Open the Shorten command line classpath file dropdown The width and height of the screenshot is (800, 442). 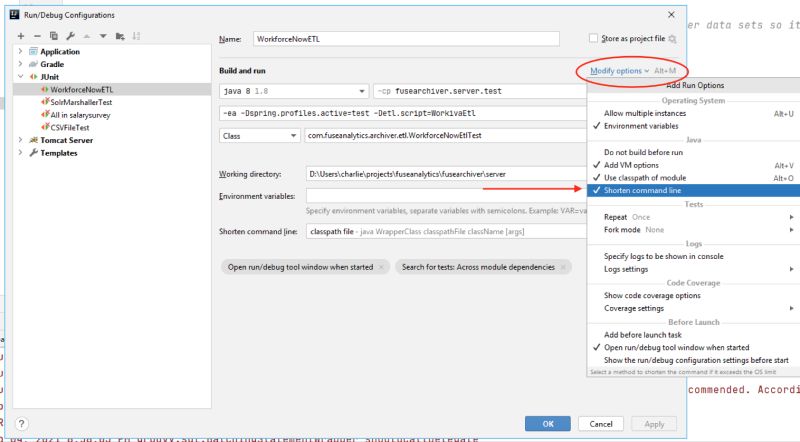[x=446, y=232]
